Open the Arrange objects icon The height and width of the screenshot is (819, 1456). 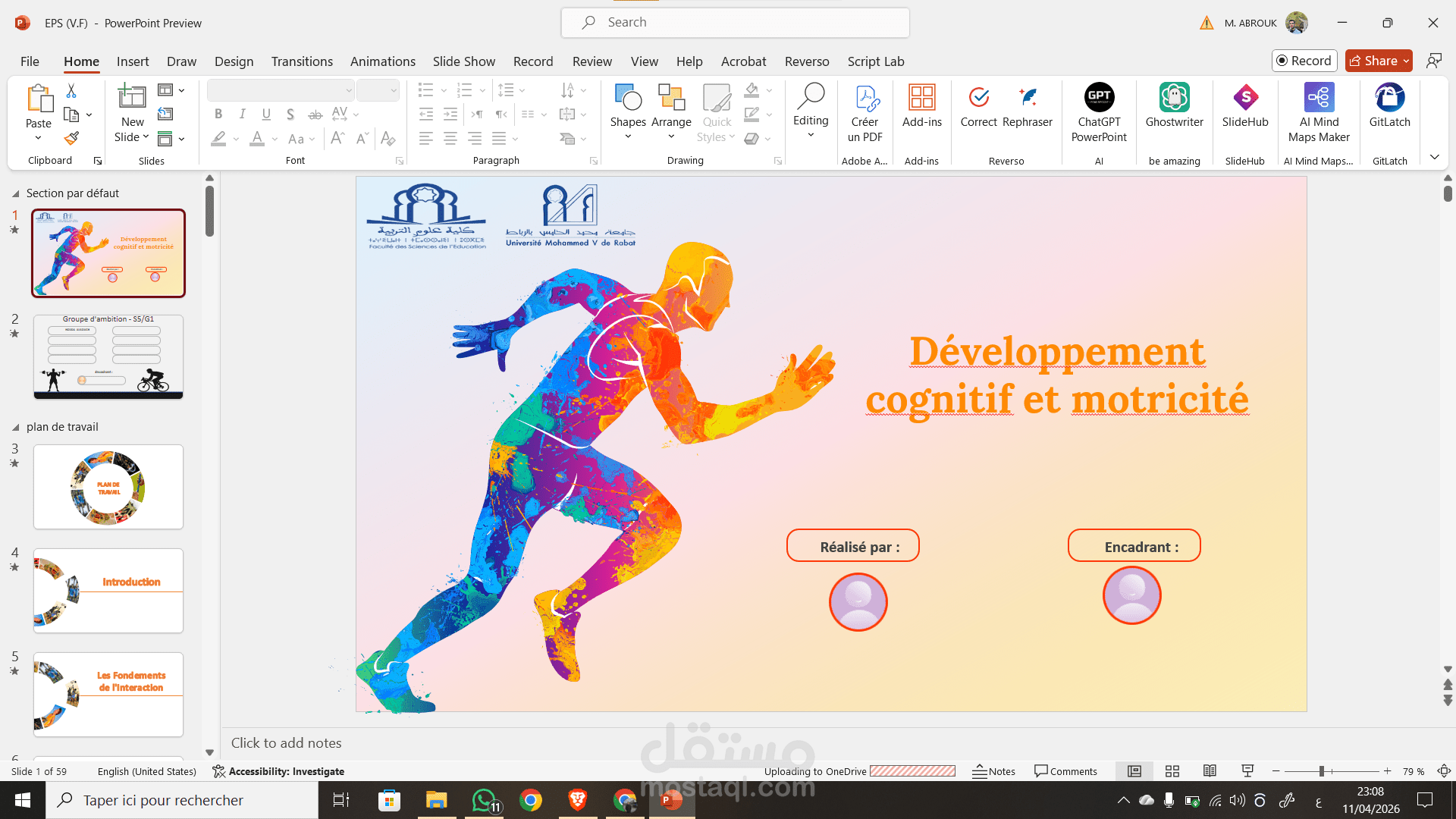pos(671,97)
